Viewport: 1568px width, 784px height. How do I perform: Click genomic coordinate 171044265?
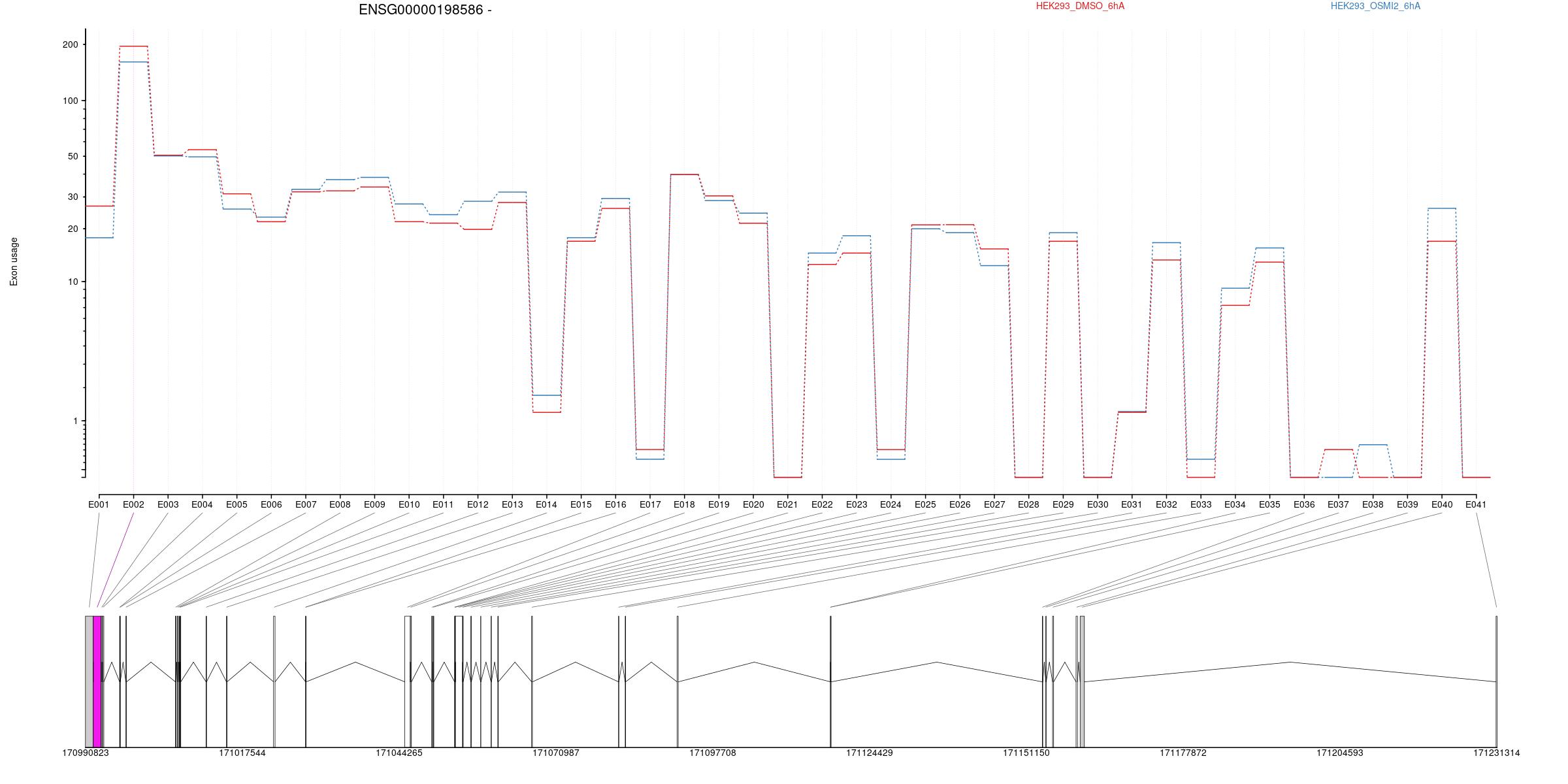point(399,753)
